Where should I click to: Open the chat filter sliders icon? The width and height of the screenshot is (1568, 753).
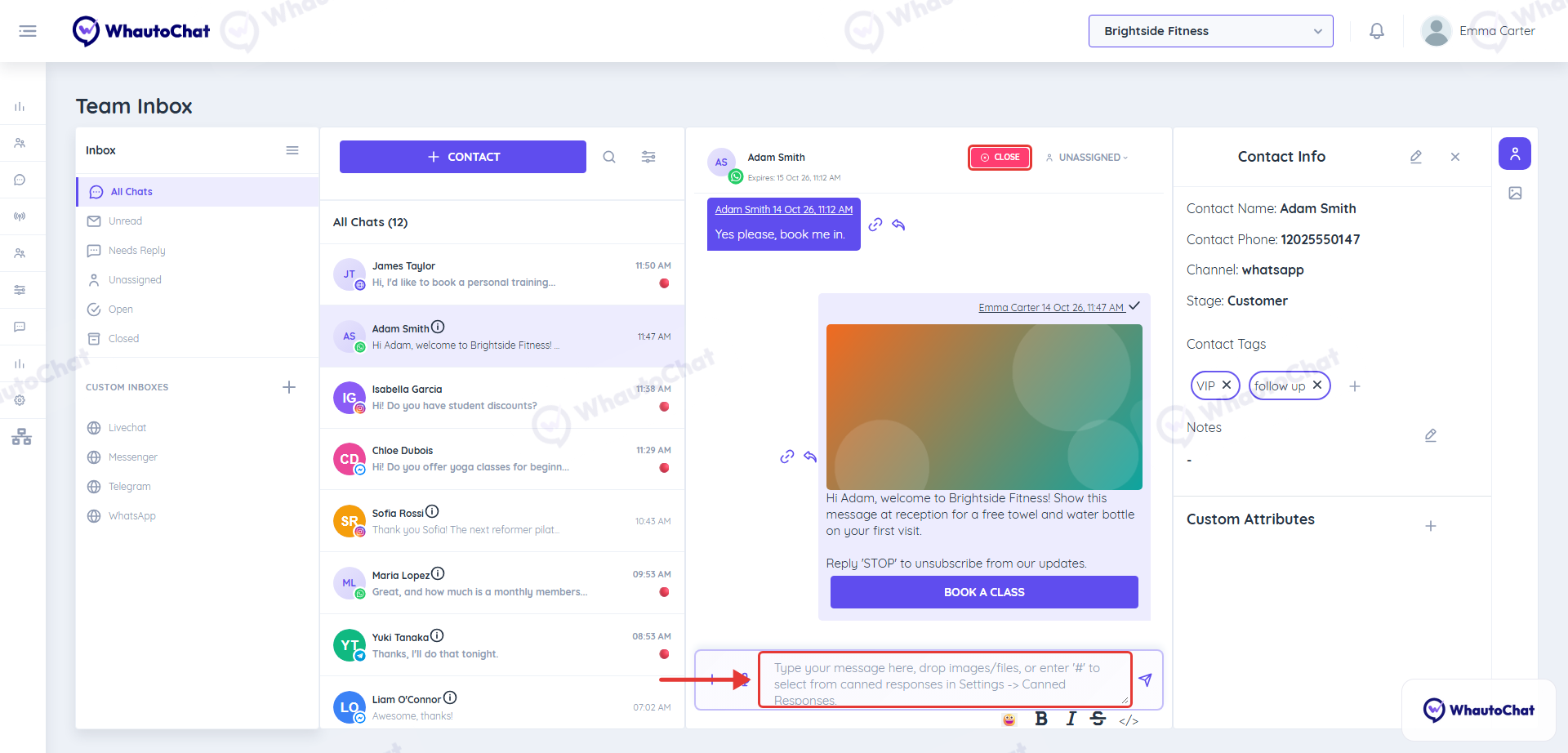tap(648, 157)
